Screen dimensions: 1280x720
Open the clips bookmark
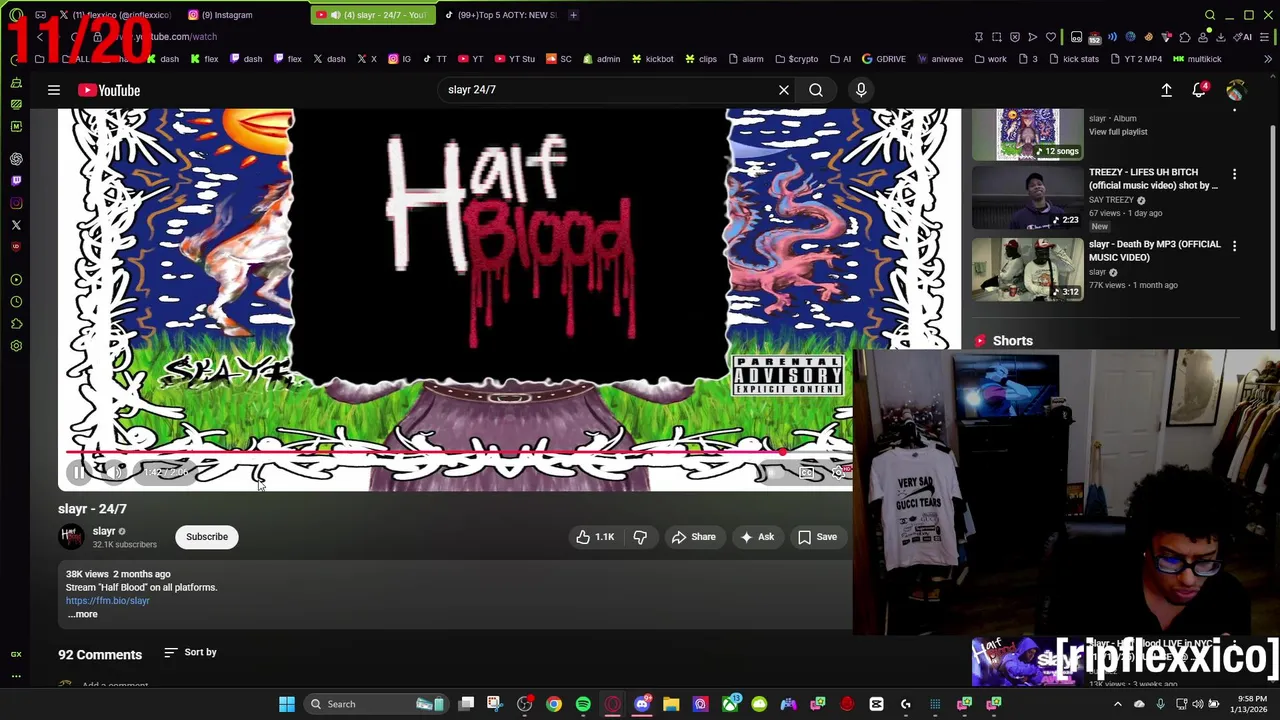tap(700, 59)
